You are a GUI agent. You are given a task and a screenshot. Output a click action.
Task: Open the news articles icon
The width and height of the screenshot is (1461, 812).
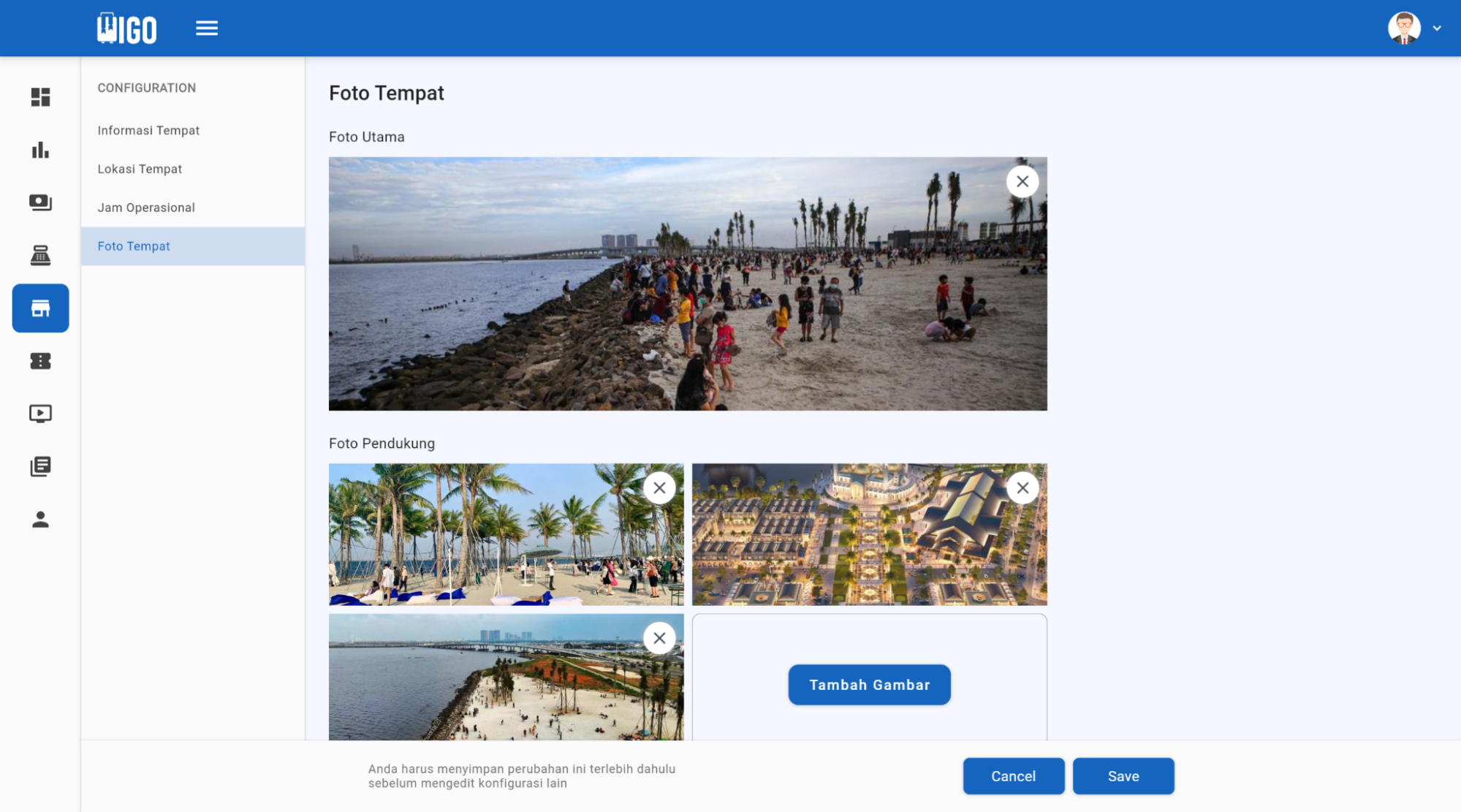pyautogui.click(x=40, y=466)
